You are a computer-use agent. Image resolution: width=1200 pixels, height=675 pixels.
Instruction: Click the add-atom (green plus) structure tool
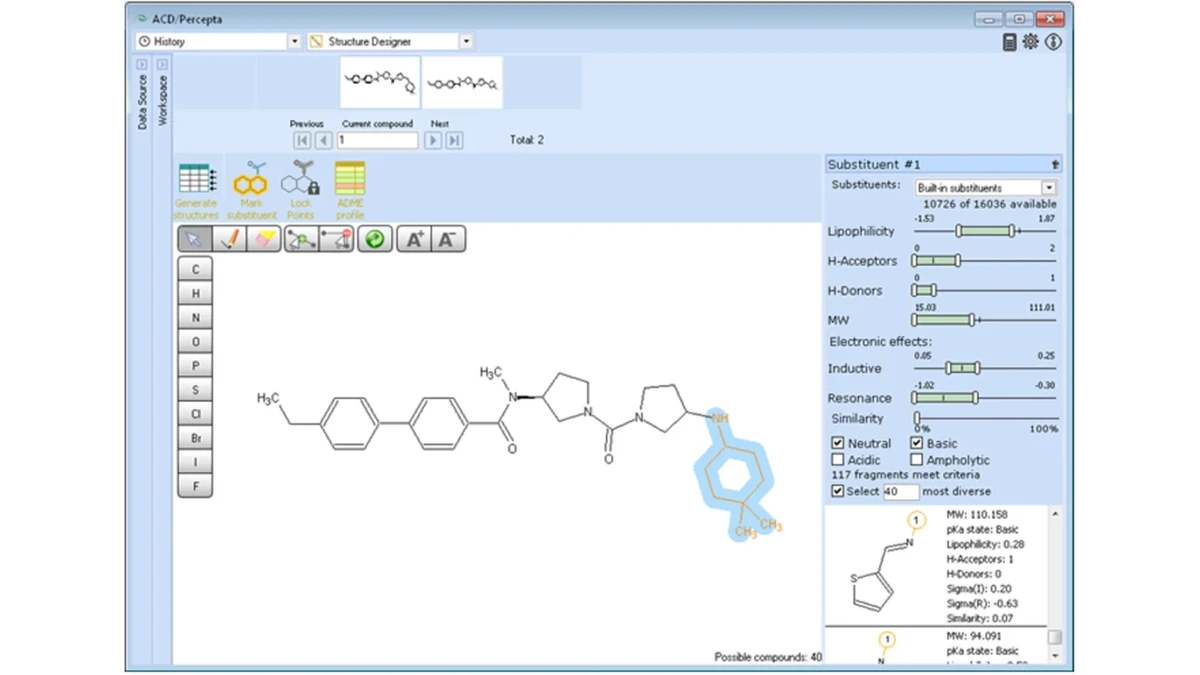coord(301,239)
